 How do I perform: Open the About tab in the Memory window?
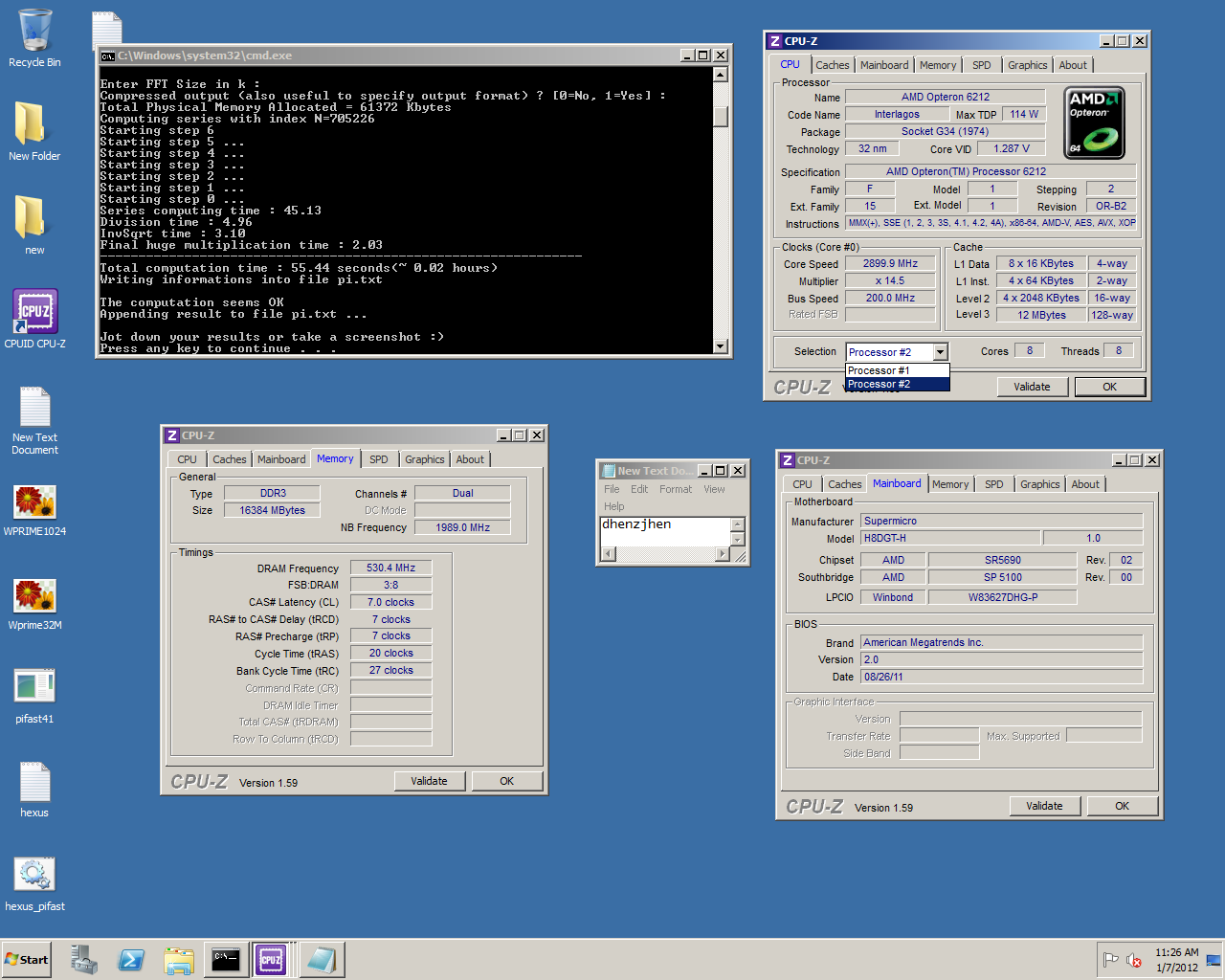[470, 459]
